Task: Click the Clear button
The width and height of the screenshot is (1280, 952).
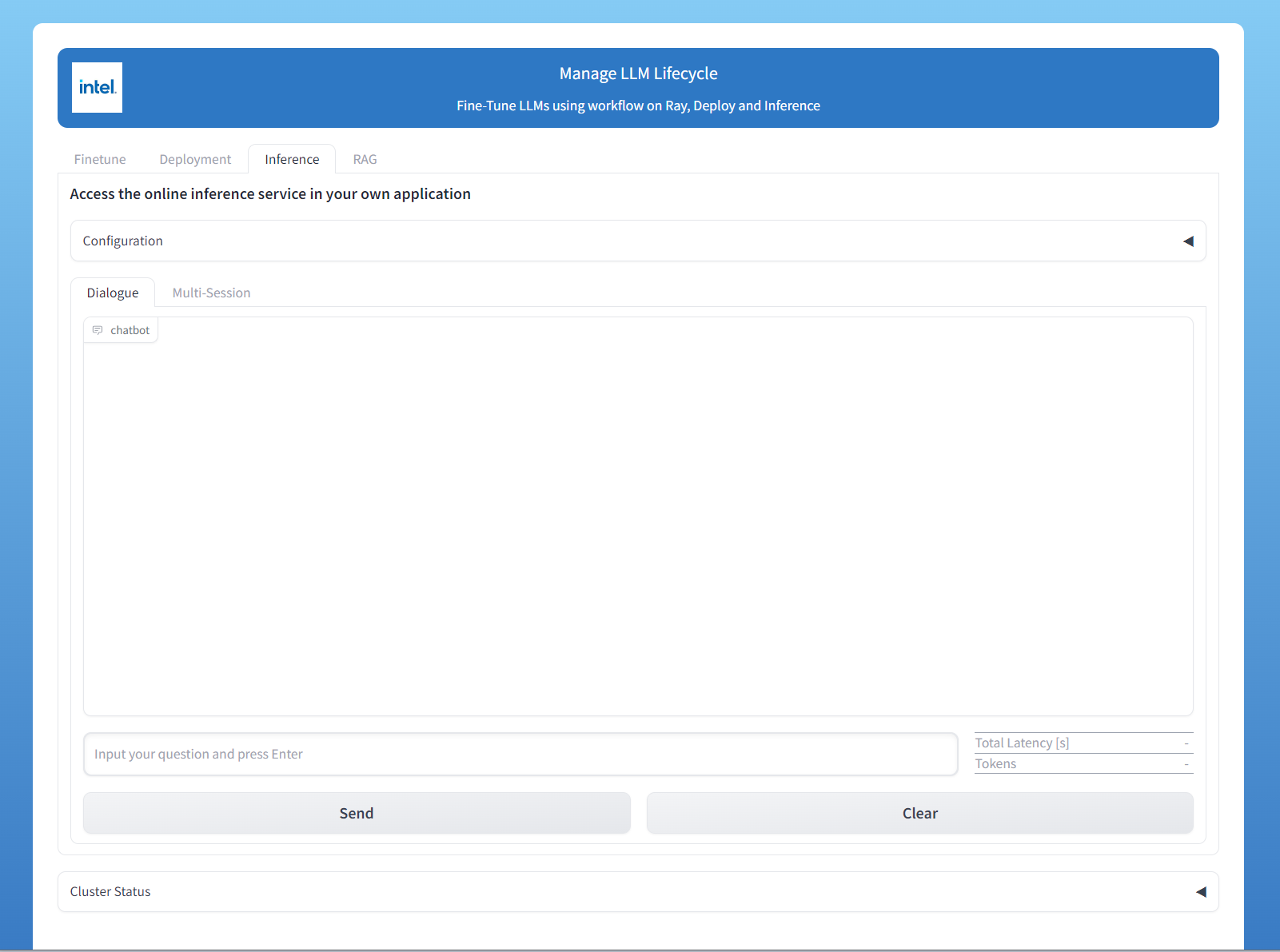Action: tap(920, 813)
